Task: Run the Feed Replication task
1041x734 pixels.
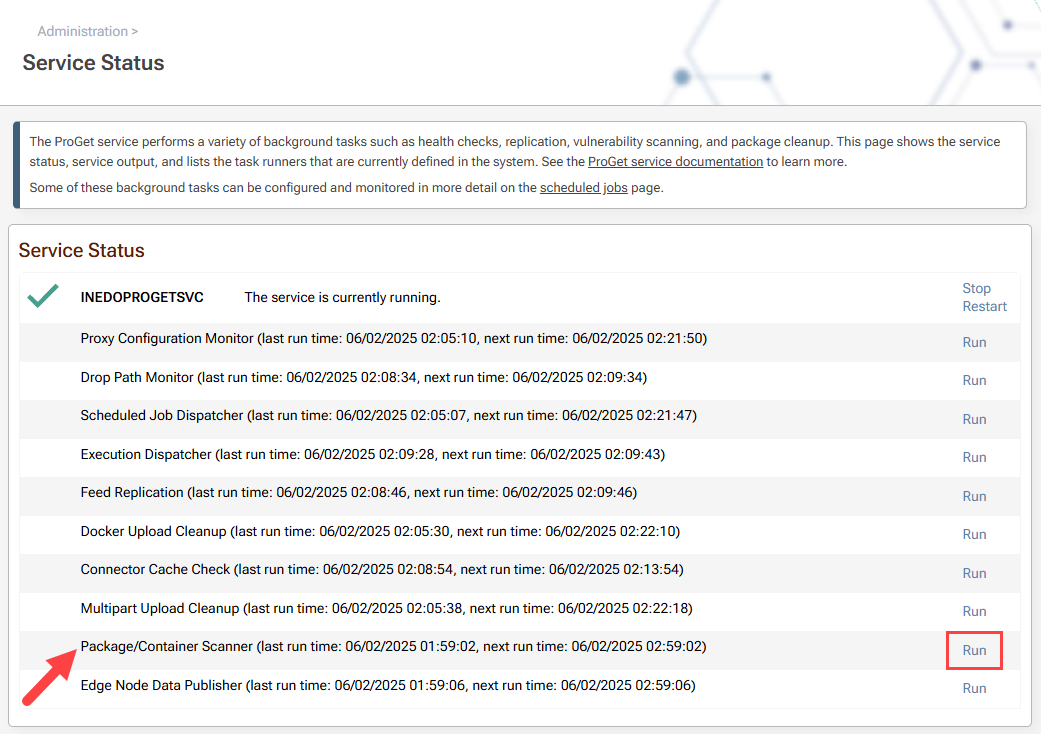Action: [x=974, y=496]
